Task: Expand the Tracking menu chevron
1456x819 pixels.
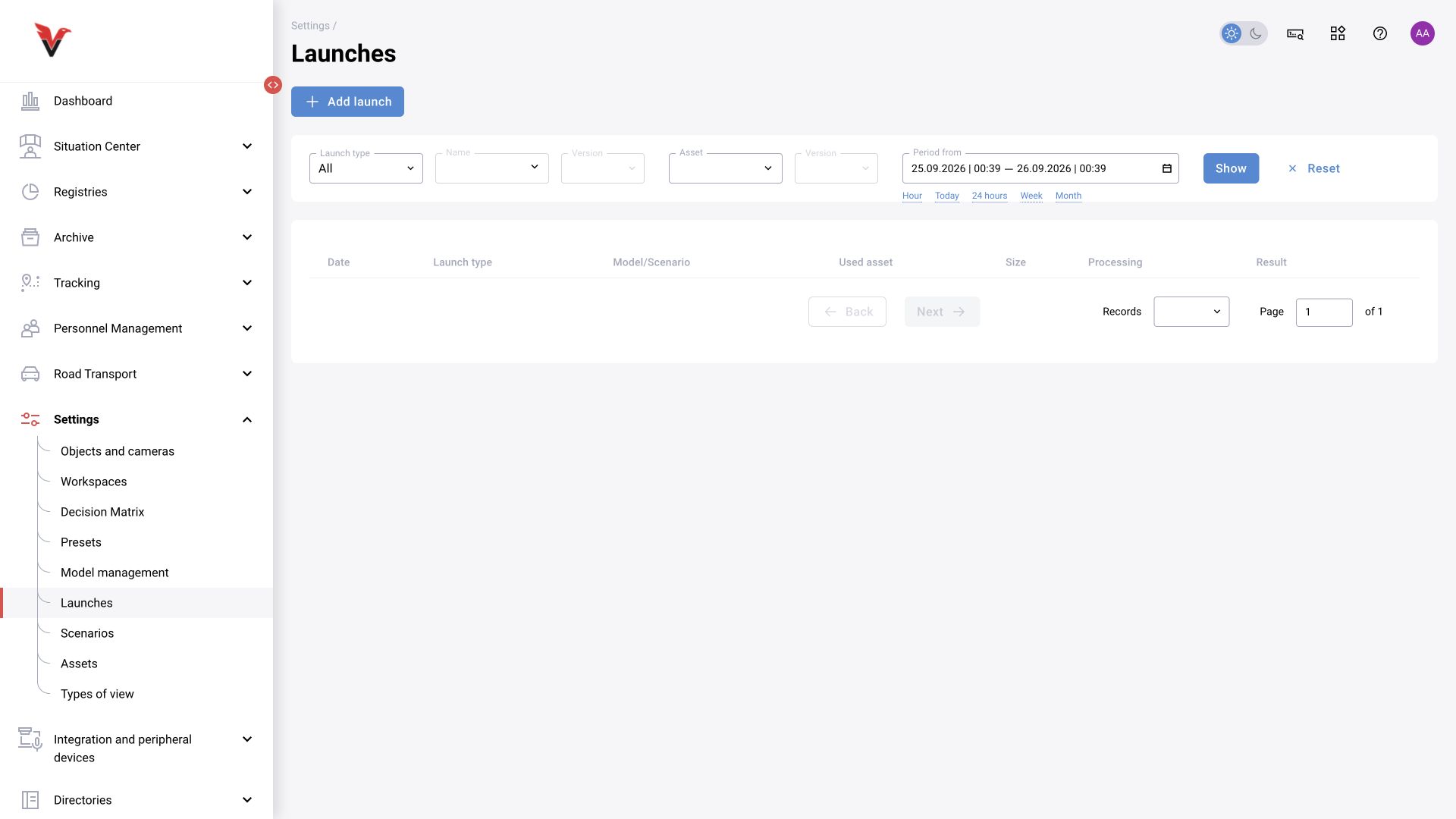Action: click(247, 283)
